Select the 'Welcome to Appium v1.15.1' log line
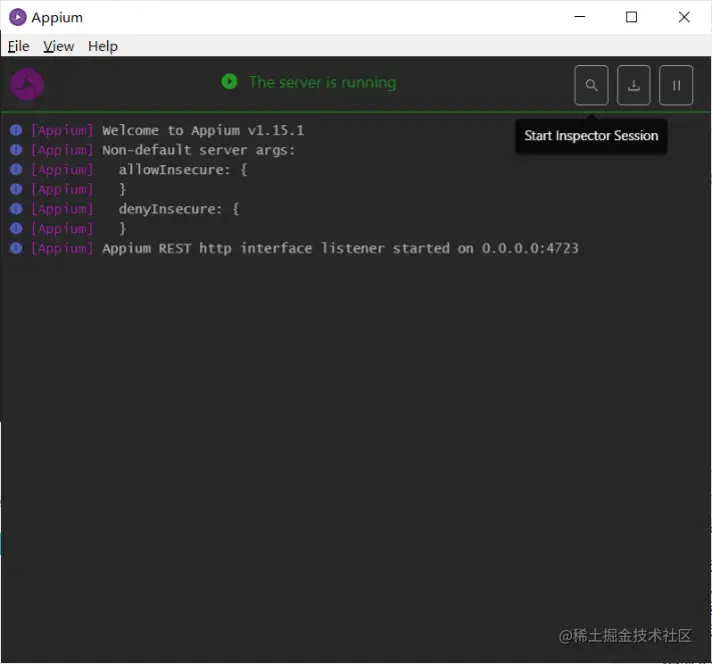This screenshot has height=664, width=712. [x=203, y=130]
